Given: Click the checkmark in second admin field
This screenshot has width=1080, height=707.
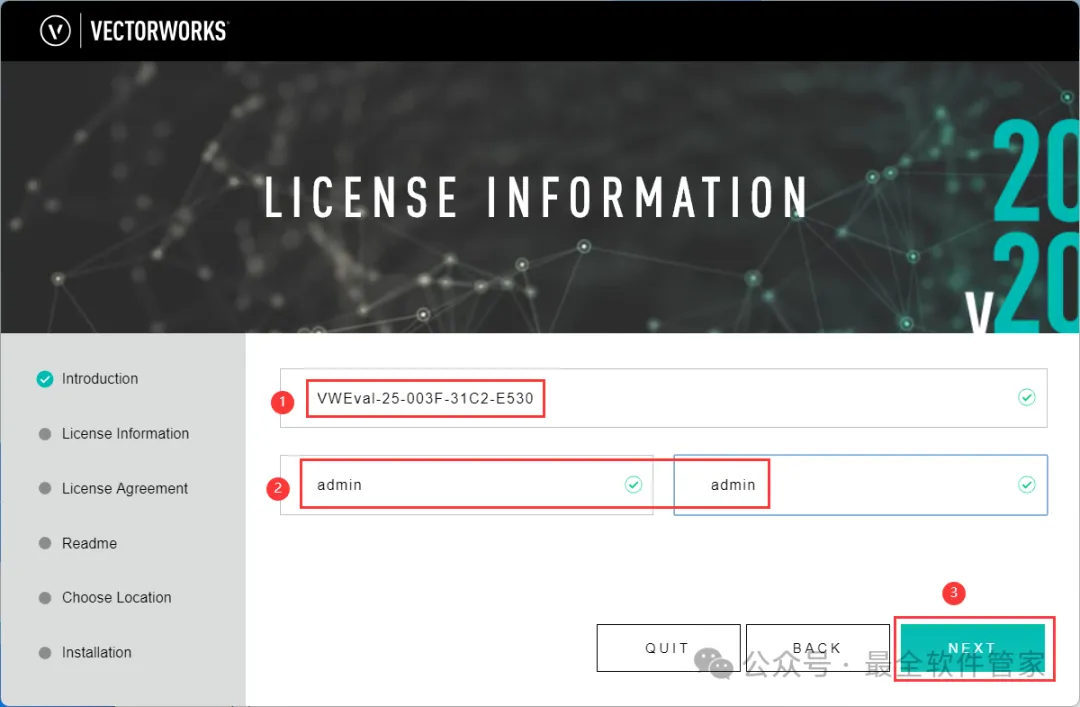Looking at the screenshot, I should pyautogui.click(x=1026, y=484).
